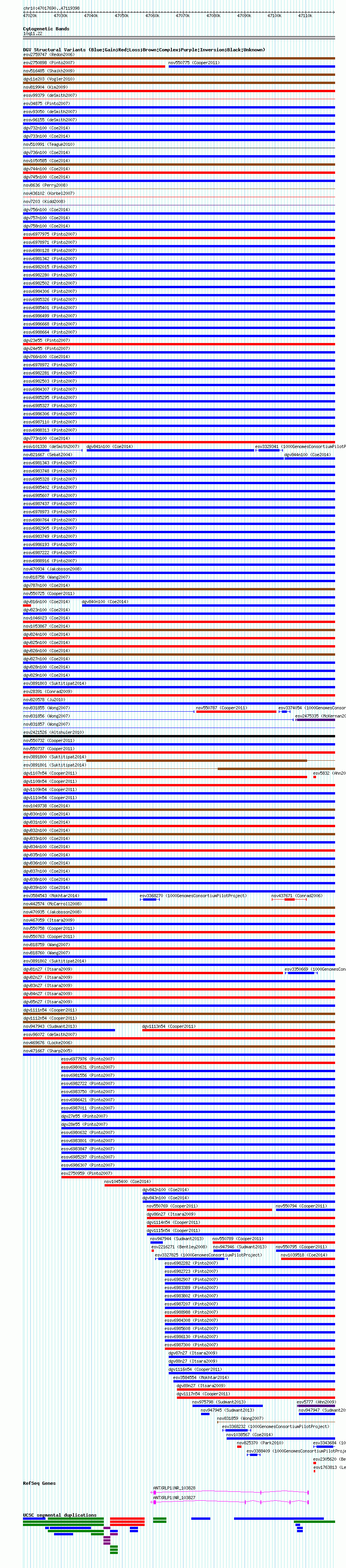
Task: Click variant nsv436102 (Korbel2007)
Action: coord(49,194)
